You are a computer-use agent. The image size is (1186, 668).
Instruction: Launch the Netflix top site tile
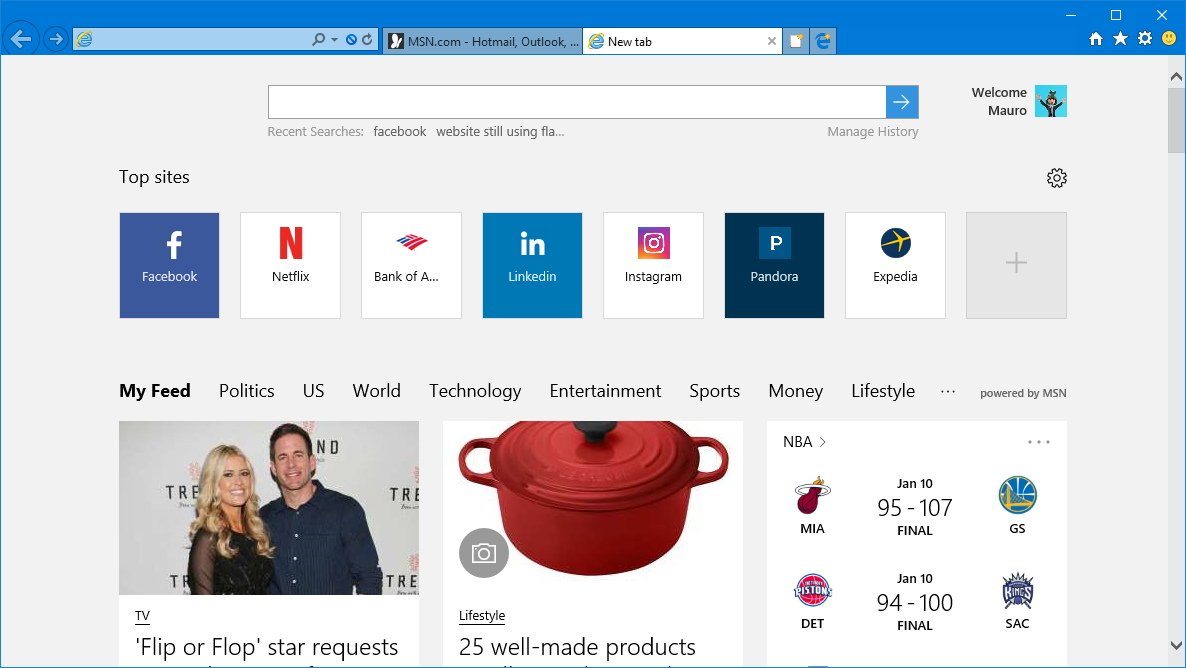click(x=290, y=266)
